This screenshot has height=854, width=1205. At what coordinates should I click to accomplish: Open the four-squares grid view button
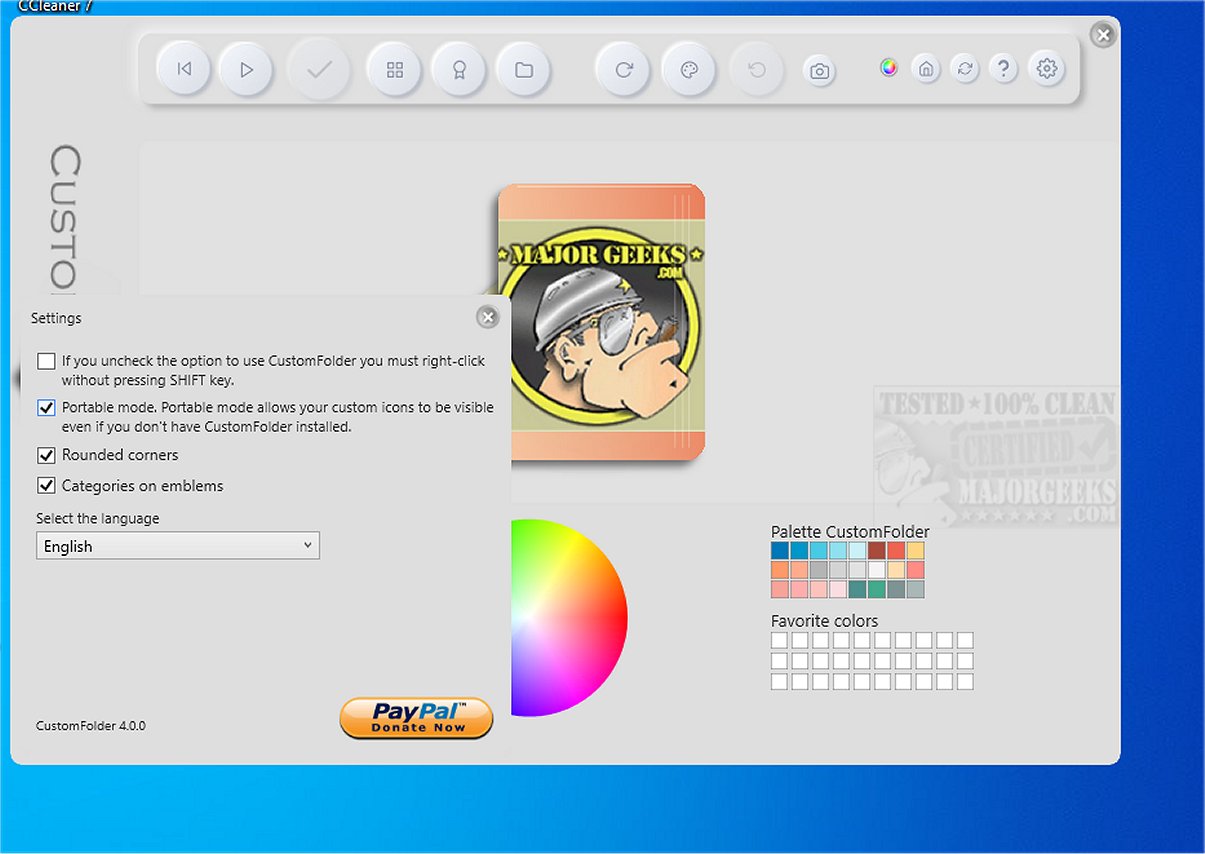395,70
